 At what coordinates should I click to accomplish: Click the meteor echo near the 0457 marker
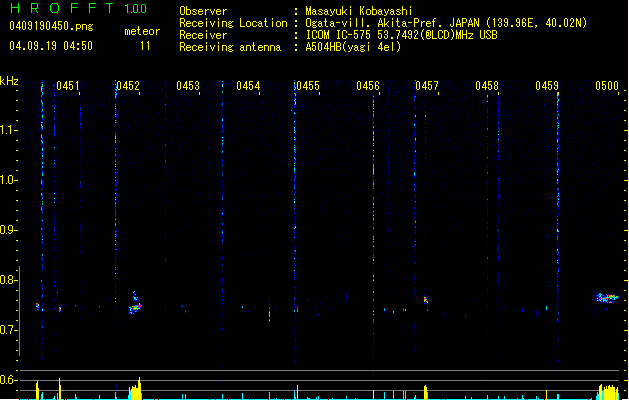click(x=426, y=301)
